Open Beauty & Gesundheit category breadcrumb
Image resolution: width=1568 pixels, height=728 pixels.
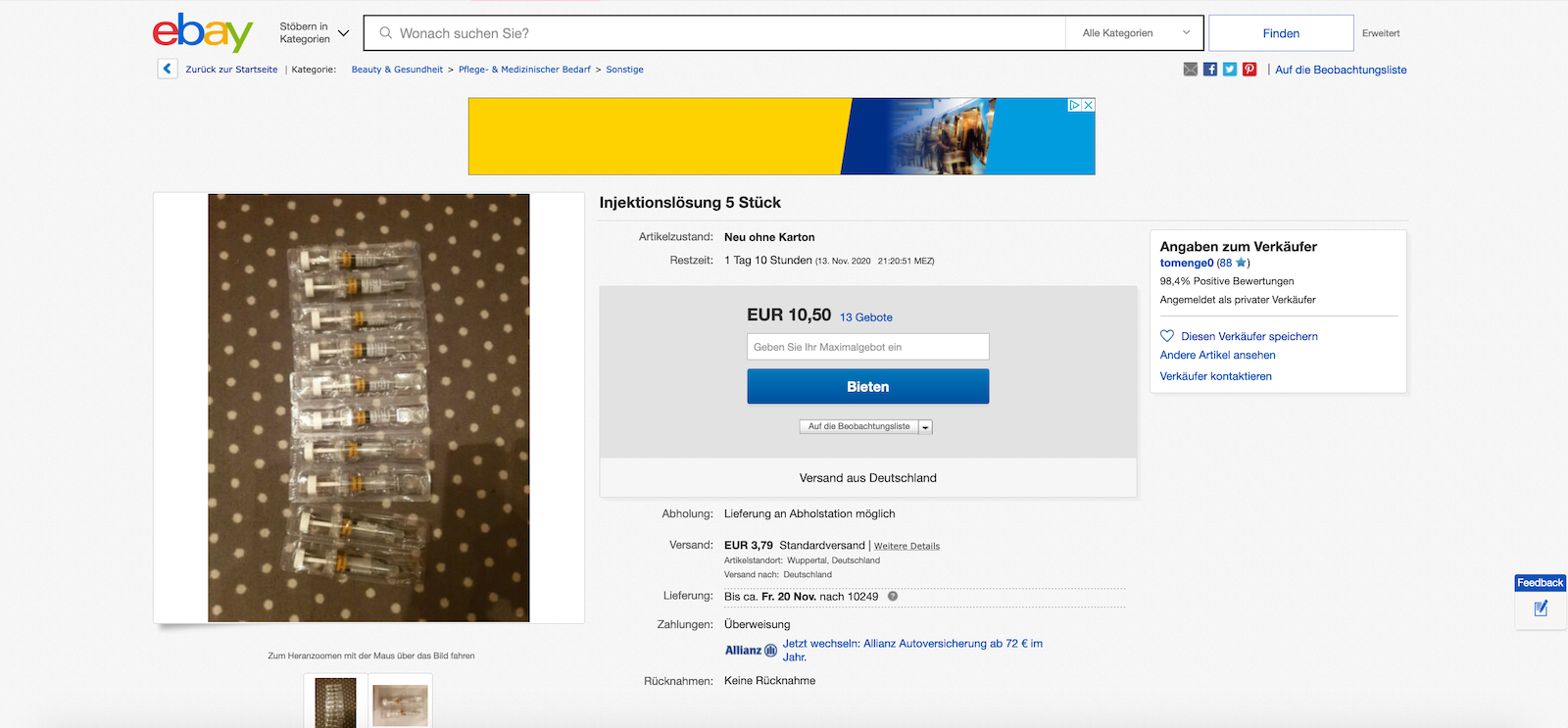coord(397,70)
